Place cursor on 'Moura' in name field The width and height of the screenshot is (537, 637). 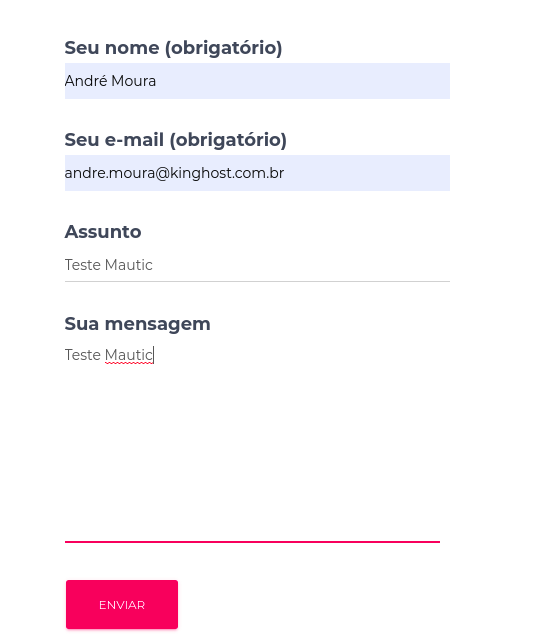(133, 81)
